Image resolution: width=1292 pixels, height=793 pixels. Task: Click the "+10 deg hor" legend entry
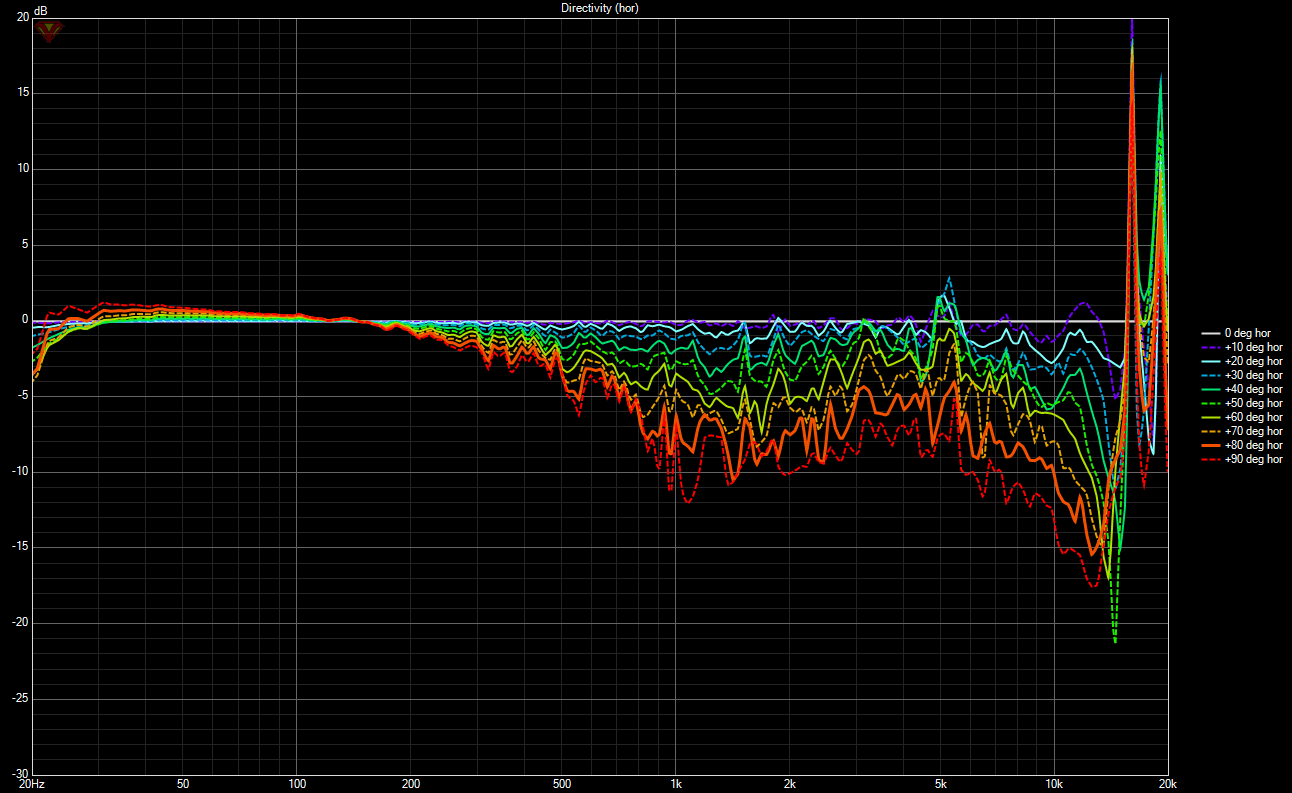(1241, 347)
